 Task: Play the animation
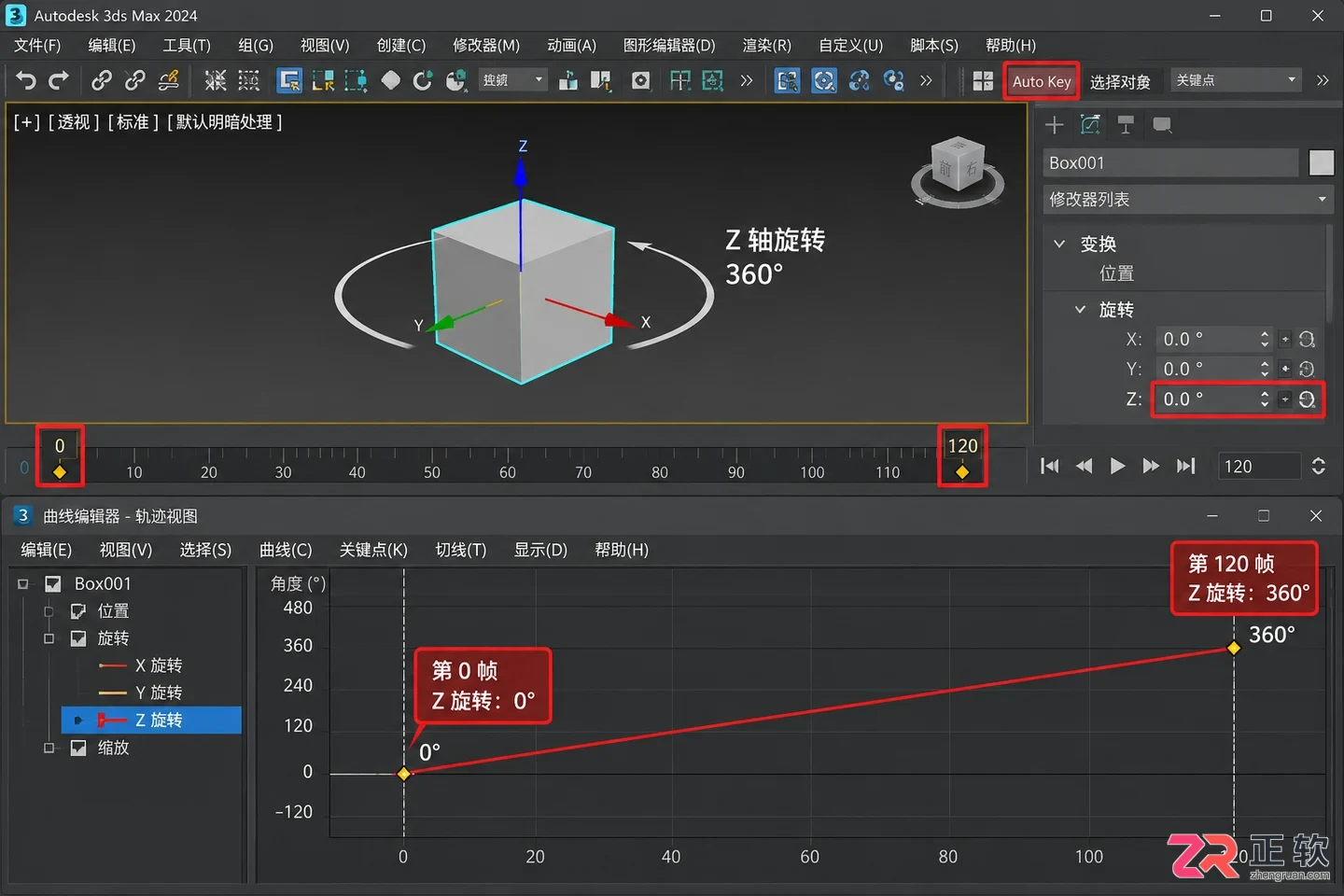(1117, 466)
